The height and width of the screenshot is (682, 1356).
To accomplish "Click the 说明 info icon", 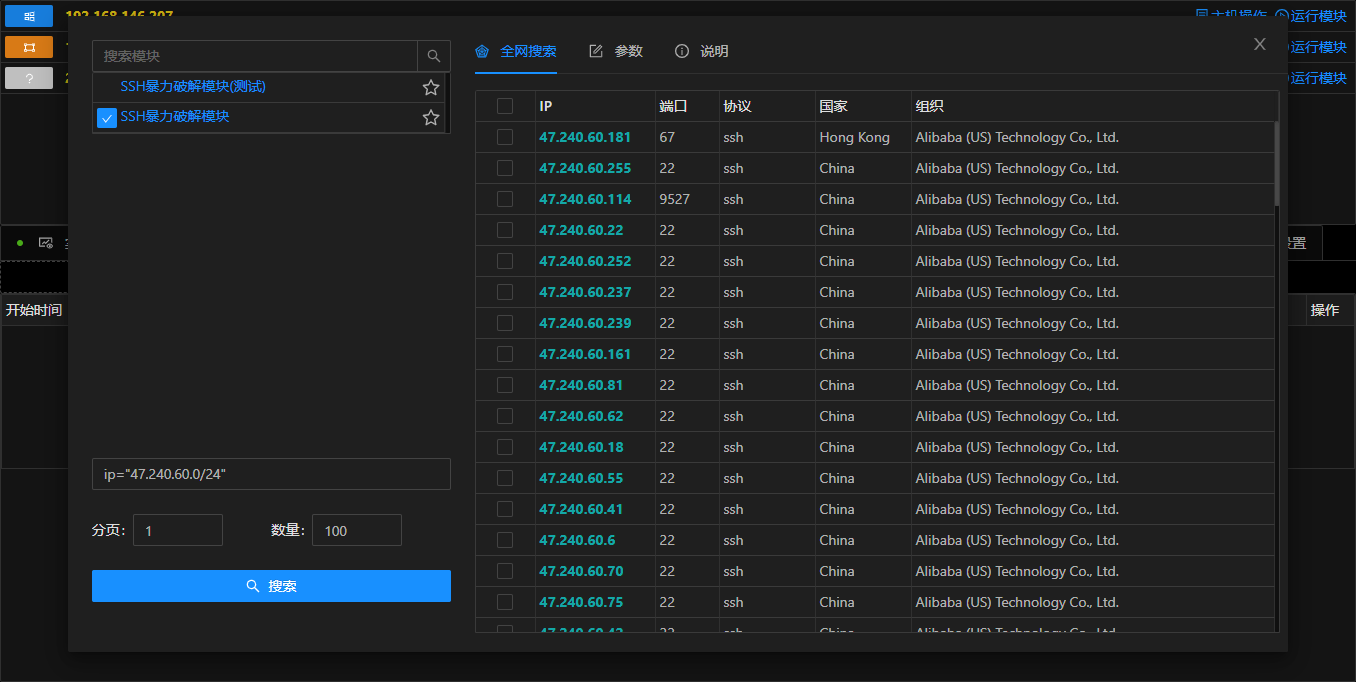I will pyautogui.click(x=682, y=51).
